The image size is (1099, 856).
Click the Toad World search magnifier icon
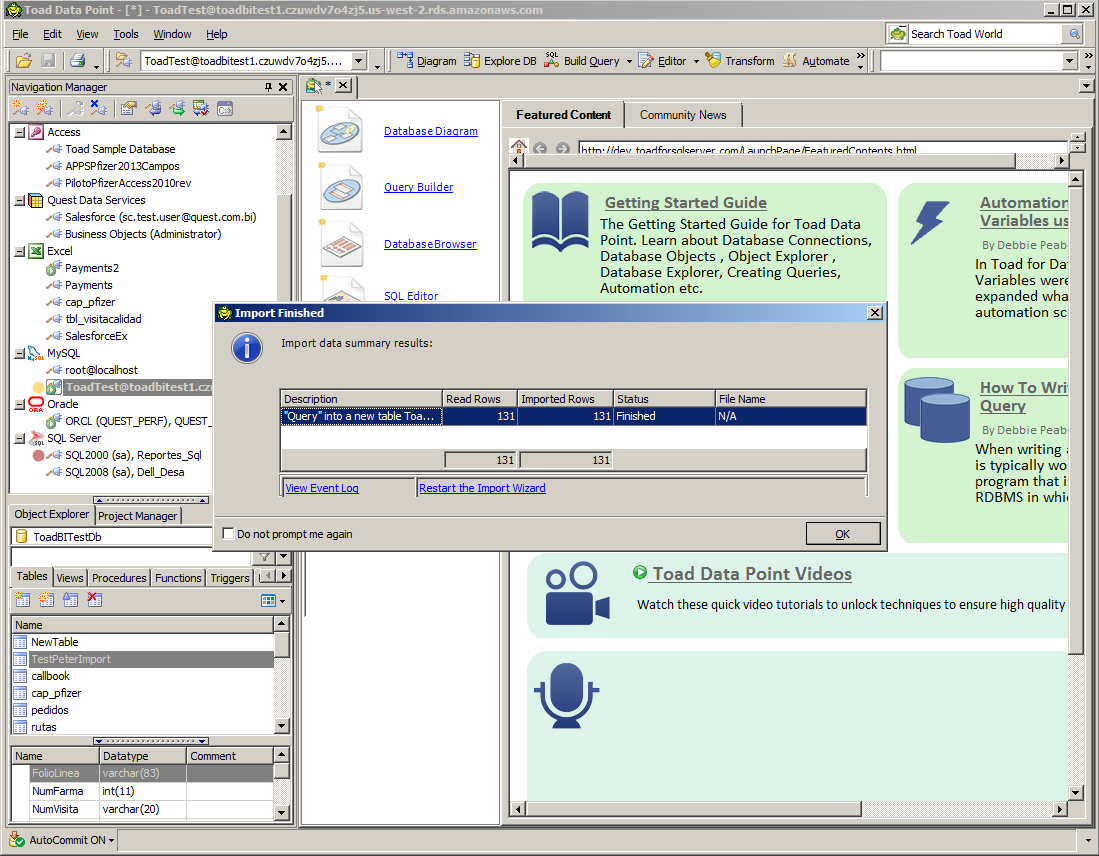1074,34
